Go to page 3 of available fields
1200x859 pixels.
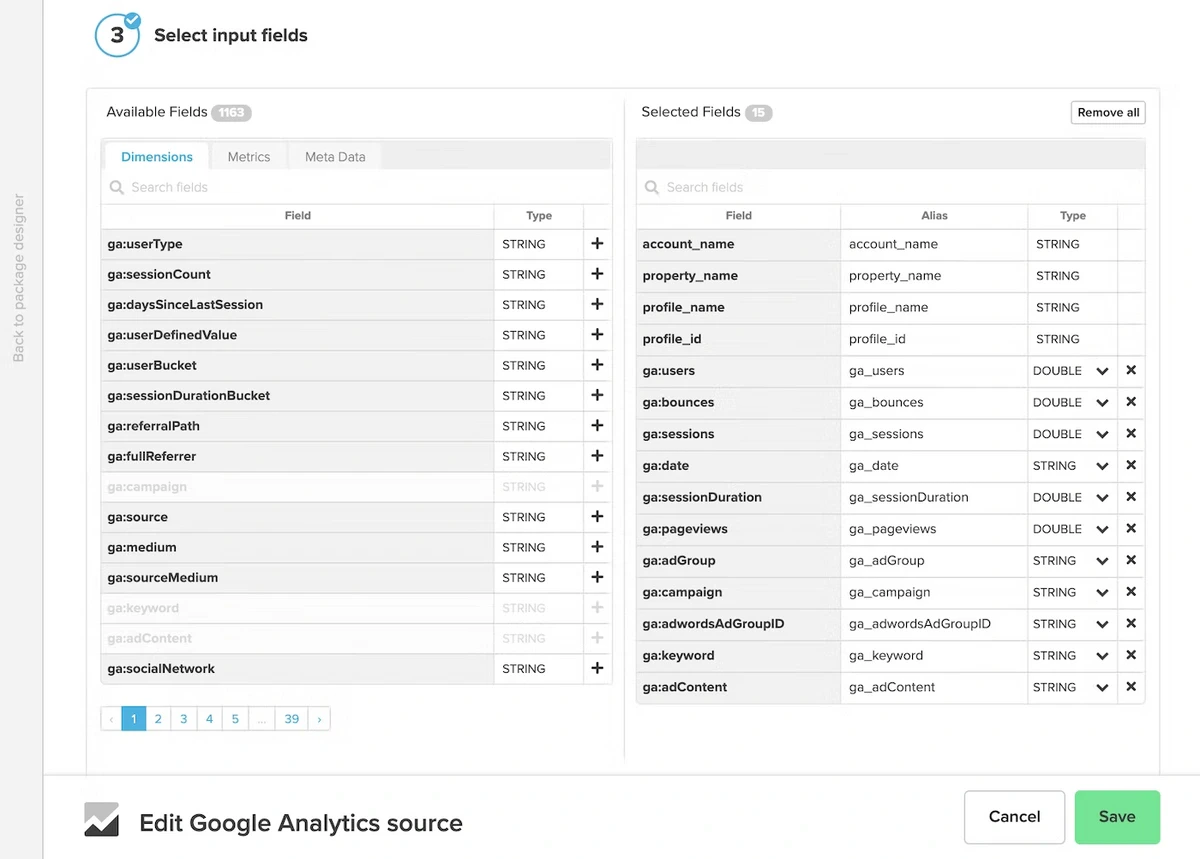pyautogui.click(x=184, y=719)
